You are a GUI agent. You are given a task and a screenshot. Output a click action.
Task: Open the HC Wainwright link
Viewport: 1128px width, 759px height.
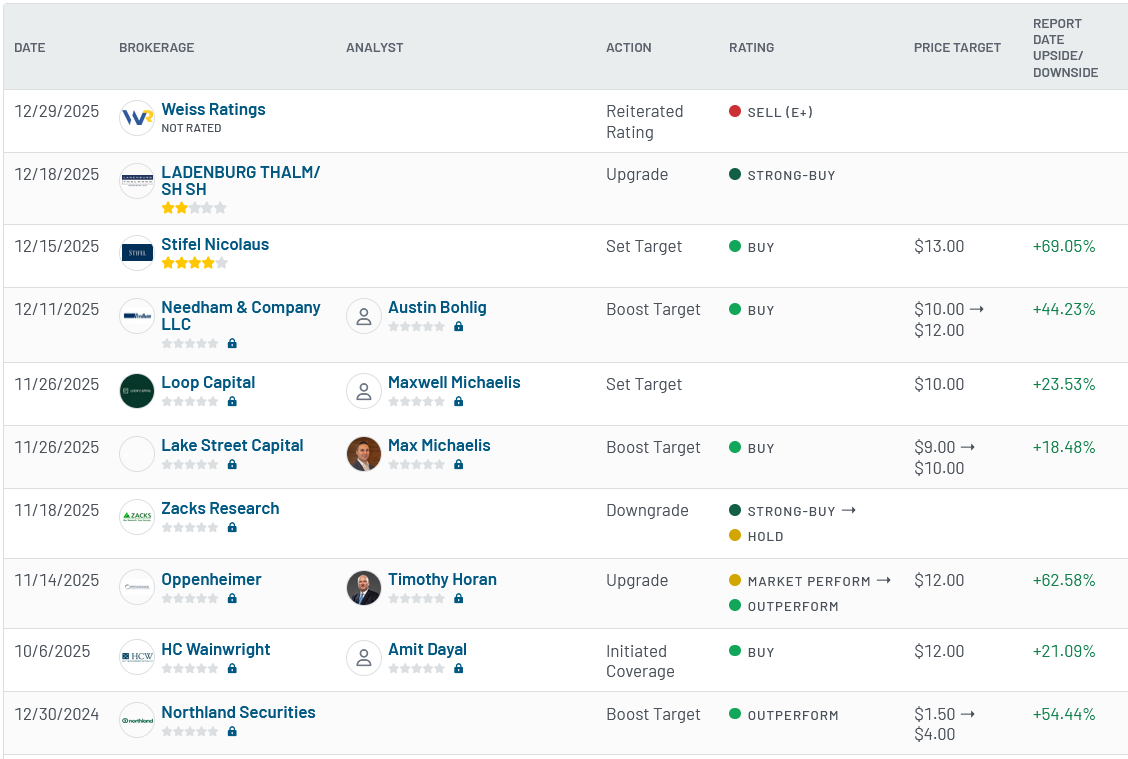point(216,650)
